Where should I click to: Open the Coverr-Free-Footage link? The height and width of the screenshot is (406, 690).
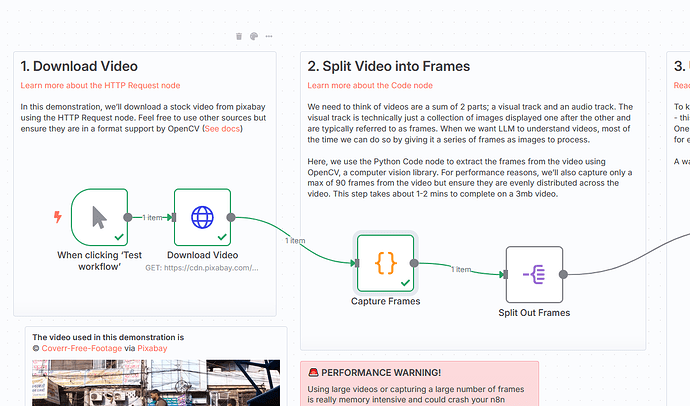click(82, 348)
